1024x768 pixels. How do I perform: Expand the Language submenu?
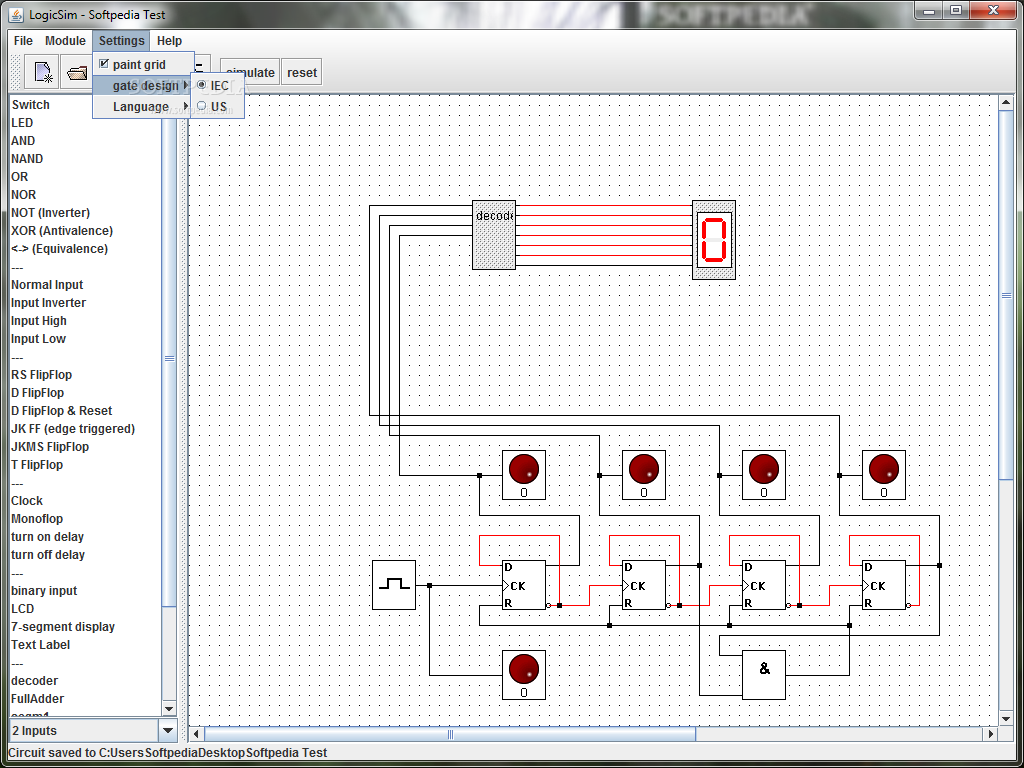[143, 106]
